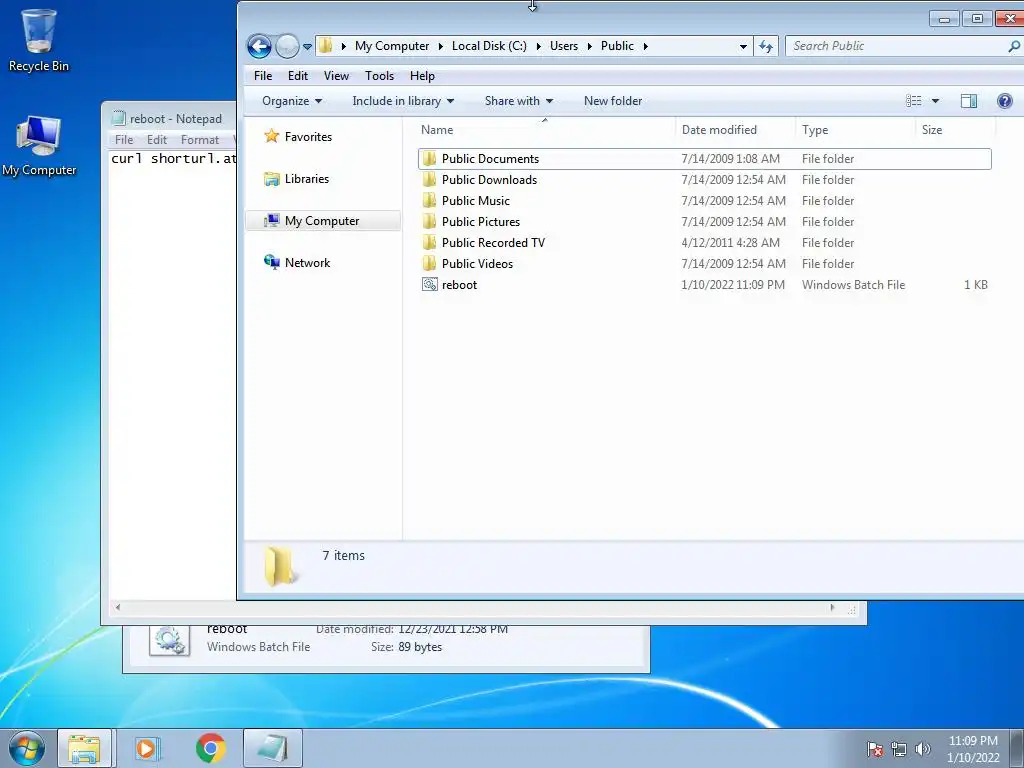
Task: Click the Windows Media Player taskbar icon
Action: coord(147,748)
